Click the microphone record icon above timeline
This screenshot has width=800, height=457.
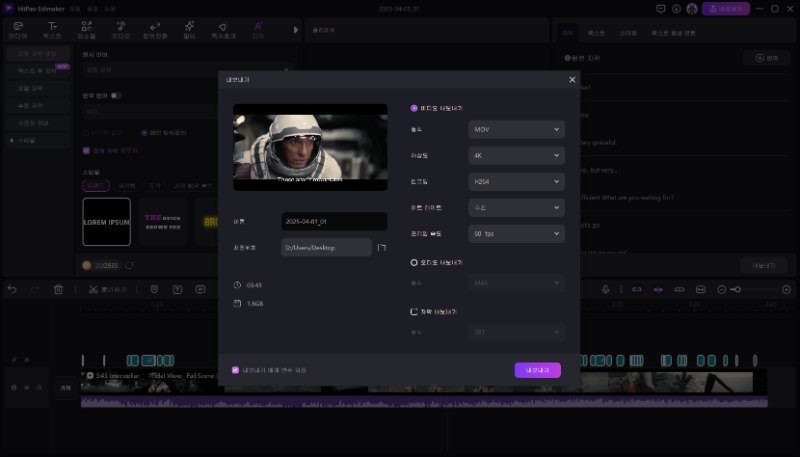(606, 289)
